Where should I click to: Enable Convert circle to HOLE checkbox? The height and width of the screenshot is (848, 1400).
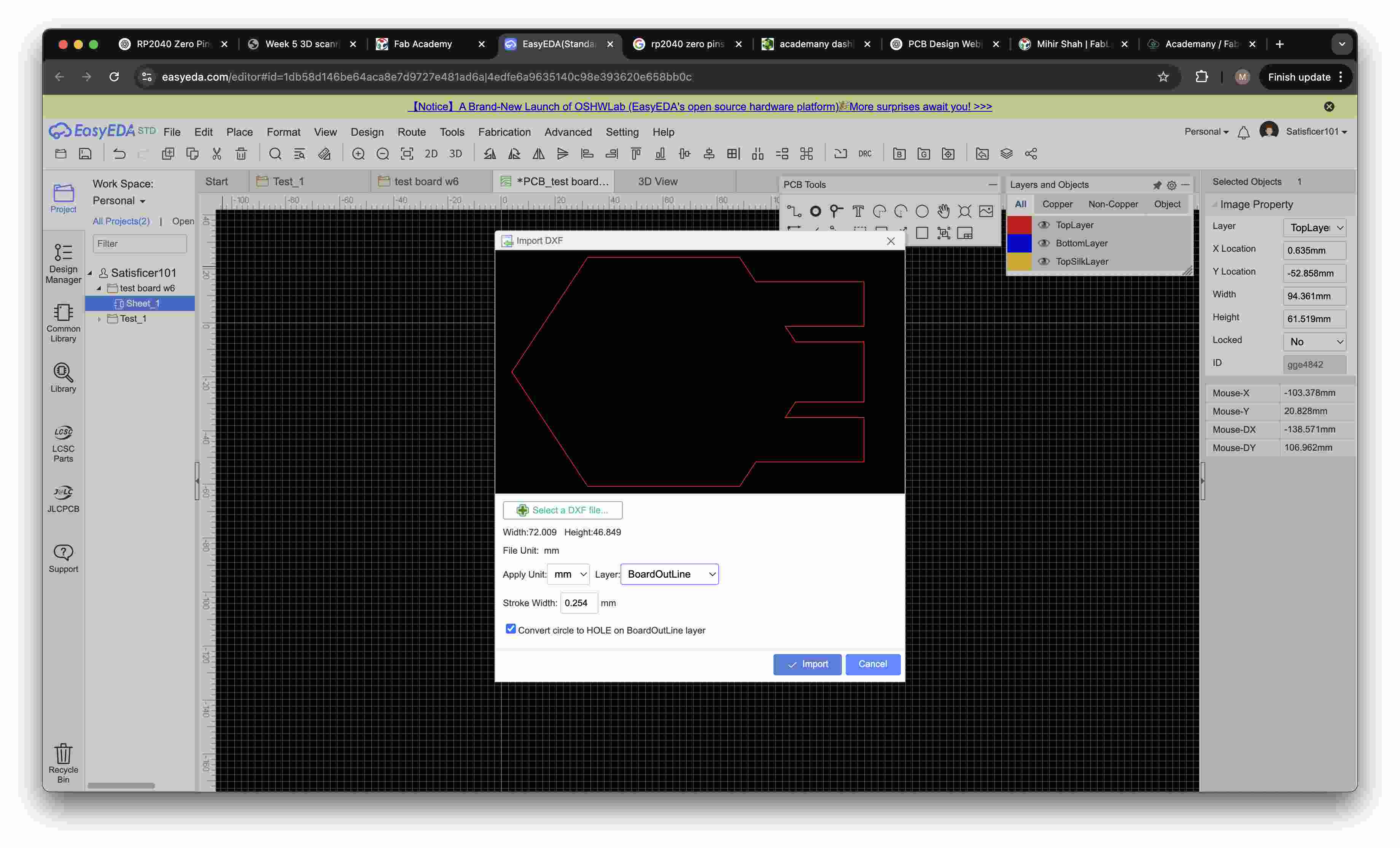tap(511, 629)
